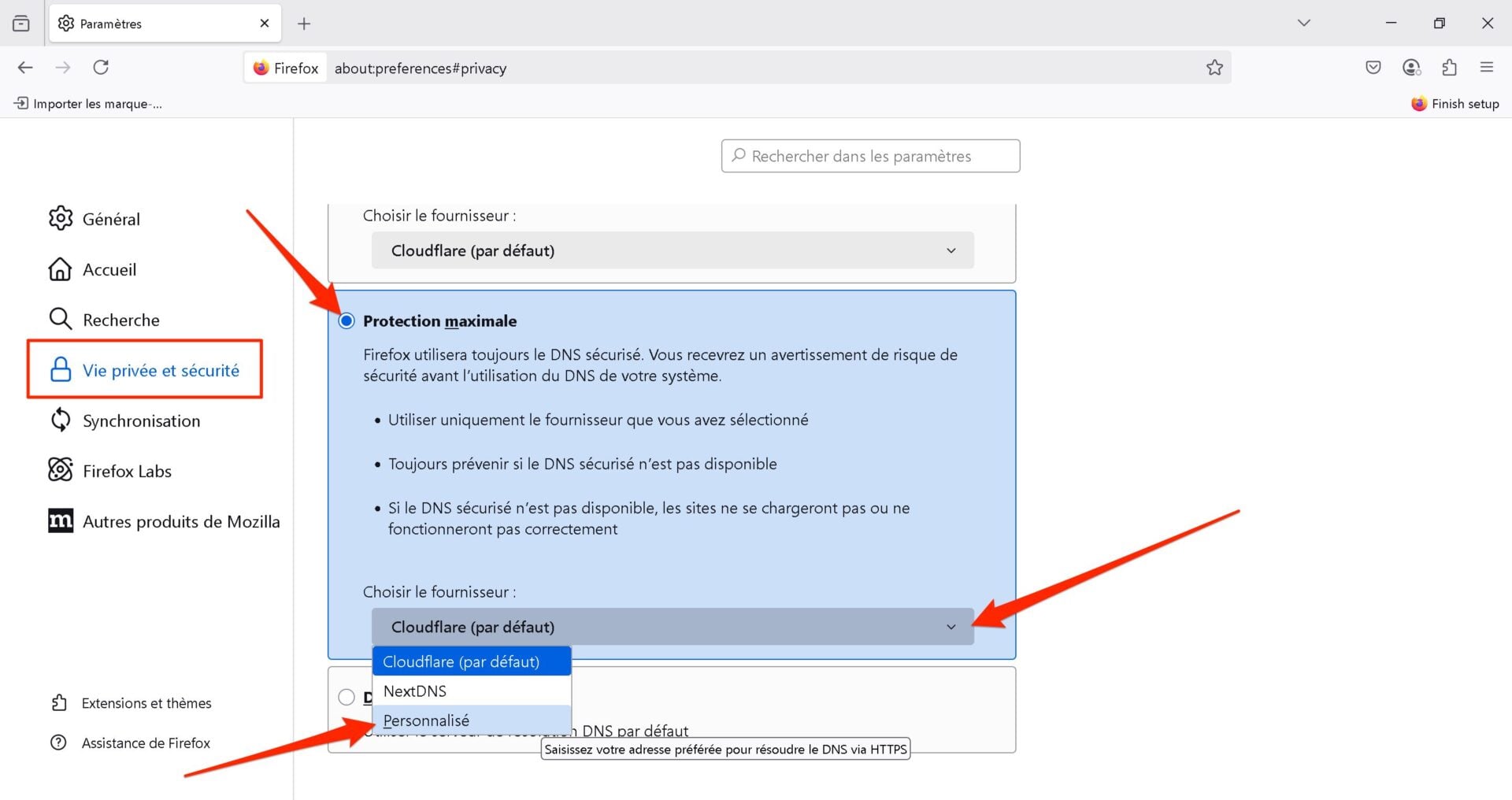Screen dimensions: 1512x800
Task: Open the hamburger application menu
Action: pos(1487,68)
